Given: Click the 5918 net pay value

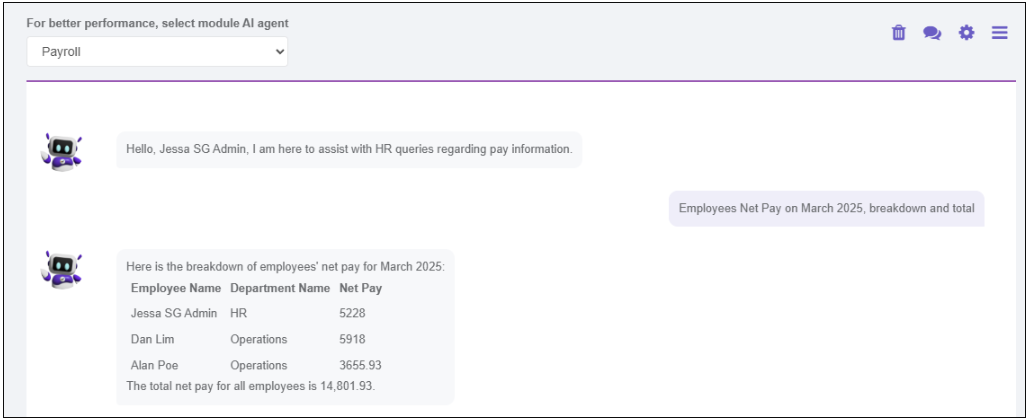Looking at the screenshot, I should (352, 339).
